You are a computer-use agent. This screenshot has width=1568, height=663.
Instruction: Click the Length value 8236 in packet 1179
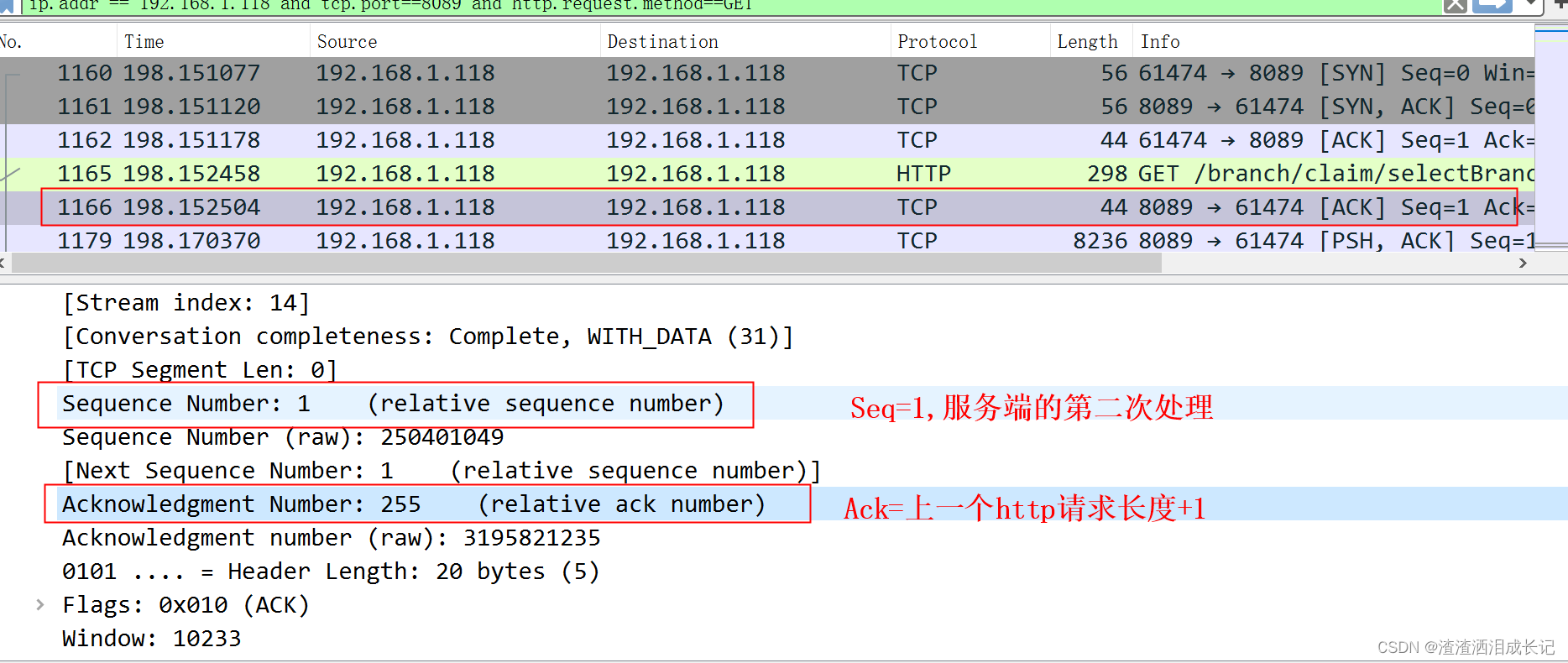point(1100,241)
